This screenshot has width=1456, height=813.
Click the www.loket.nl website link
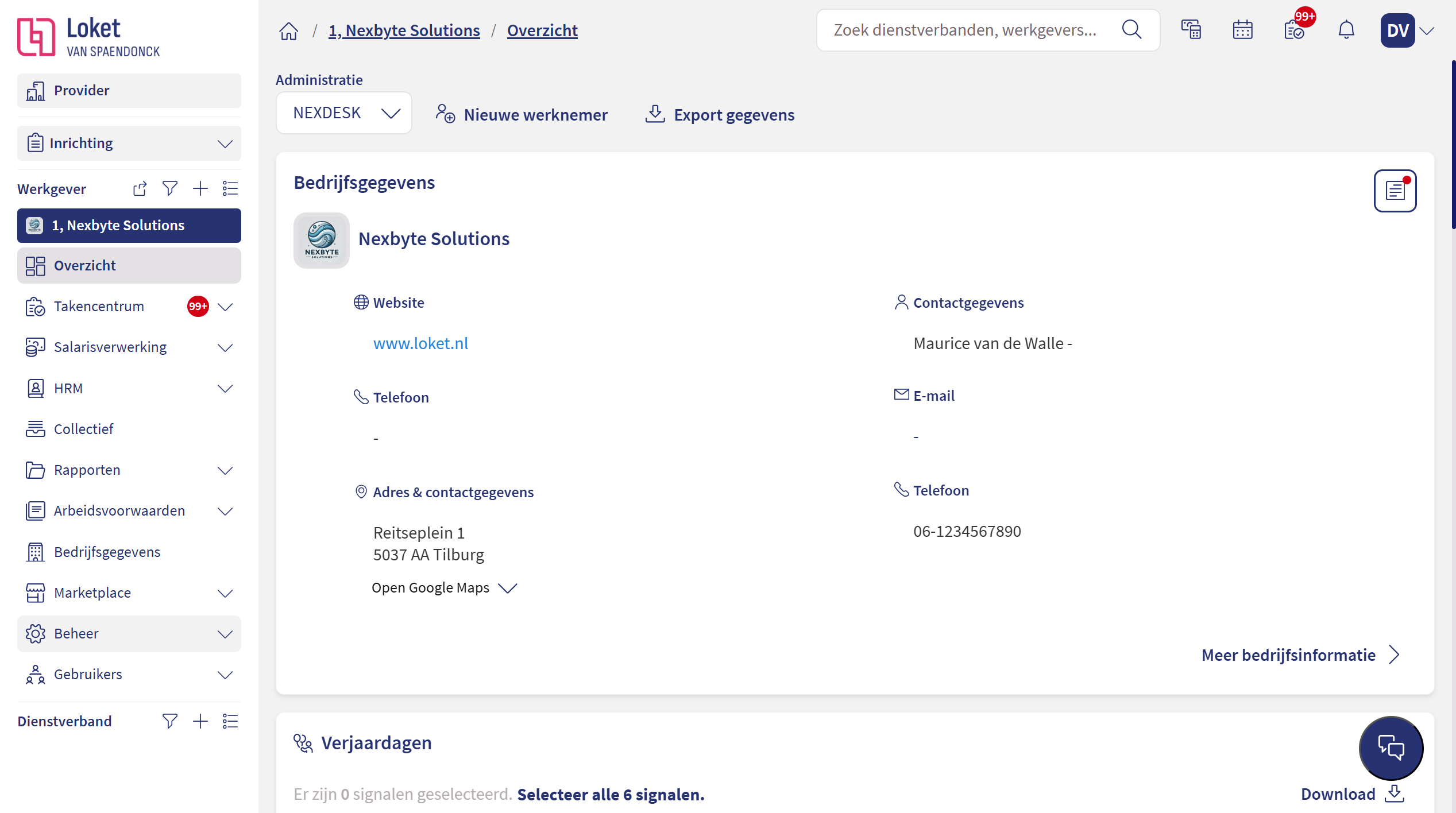coord(420,343)
